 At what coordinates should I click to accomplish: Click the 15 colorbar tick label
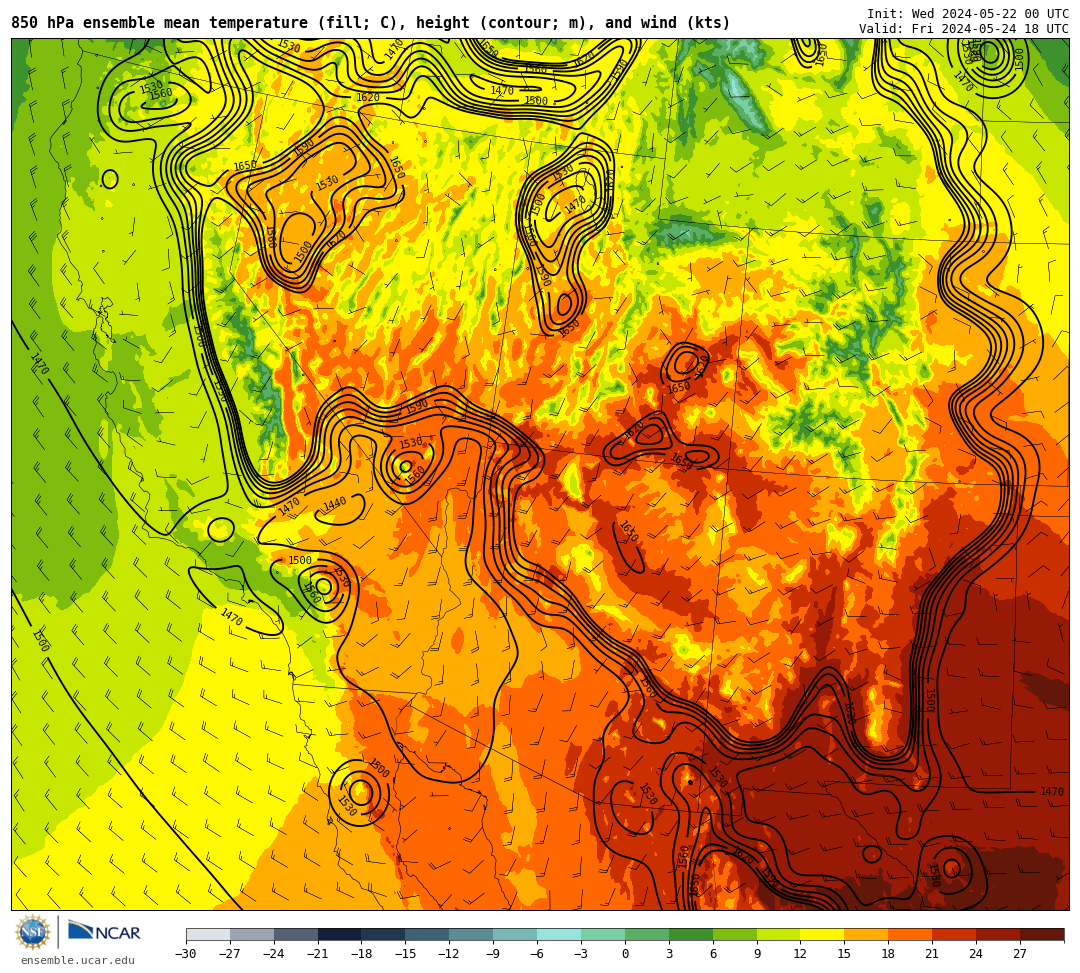click(844, 954)
